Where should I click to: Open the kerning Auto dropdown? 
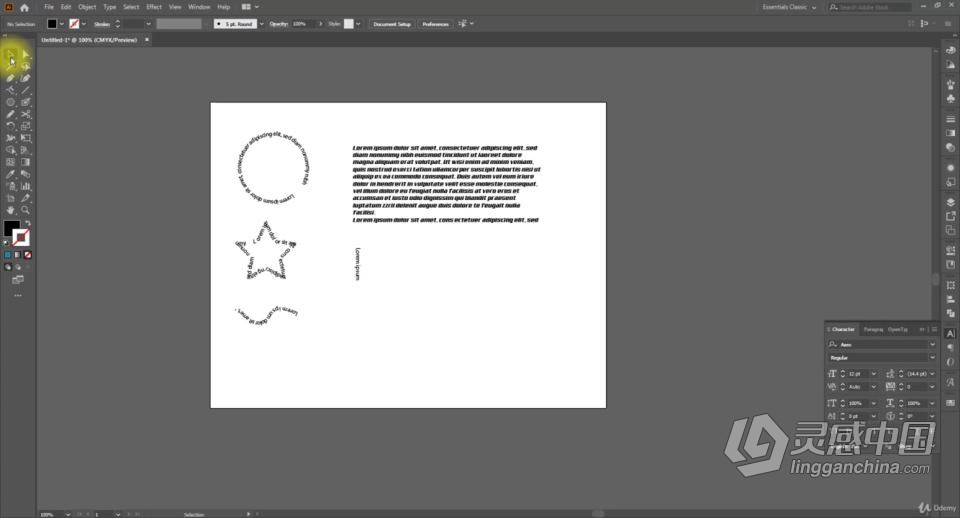(x=874, y=387)
